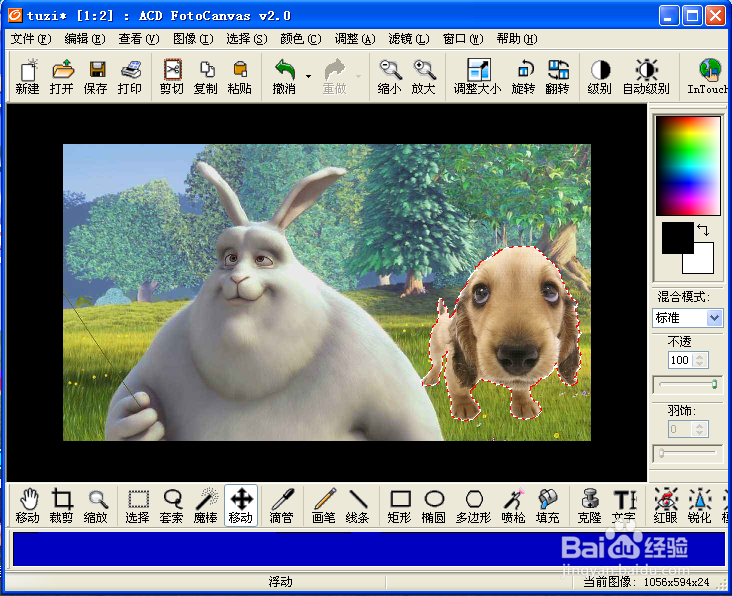Click the 旋转 rotate icon

pyautogui.click(x=523, y=77)
